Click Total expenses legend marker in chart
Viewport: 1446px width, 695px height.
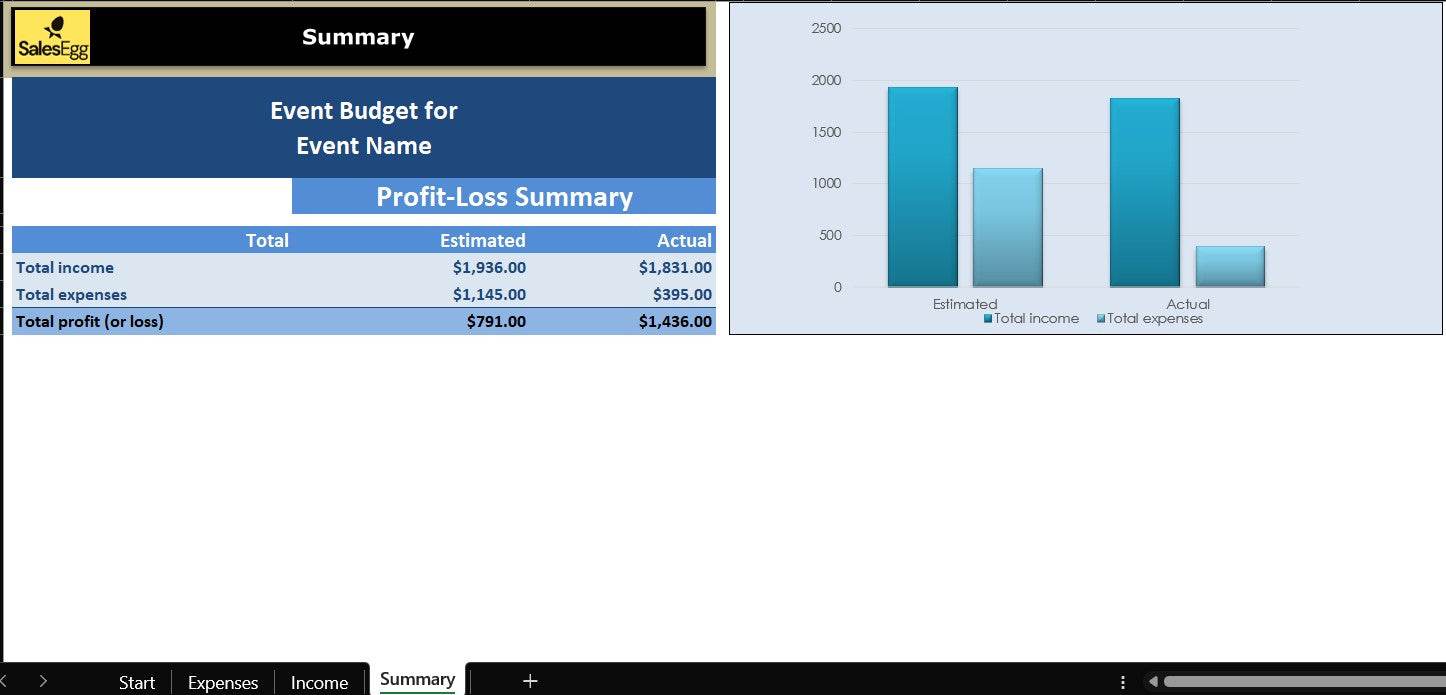1101,319
